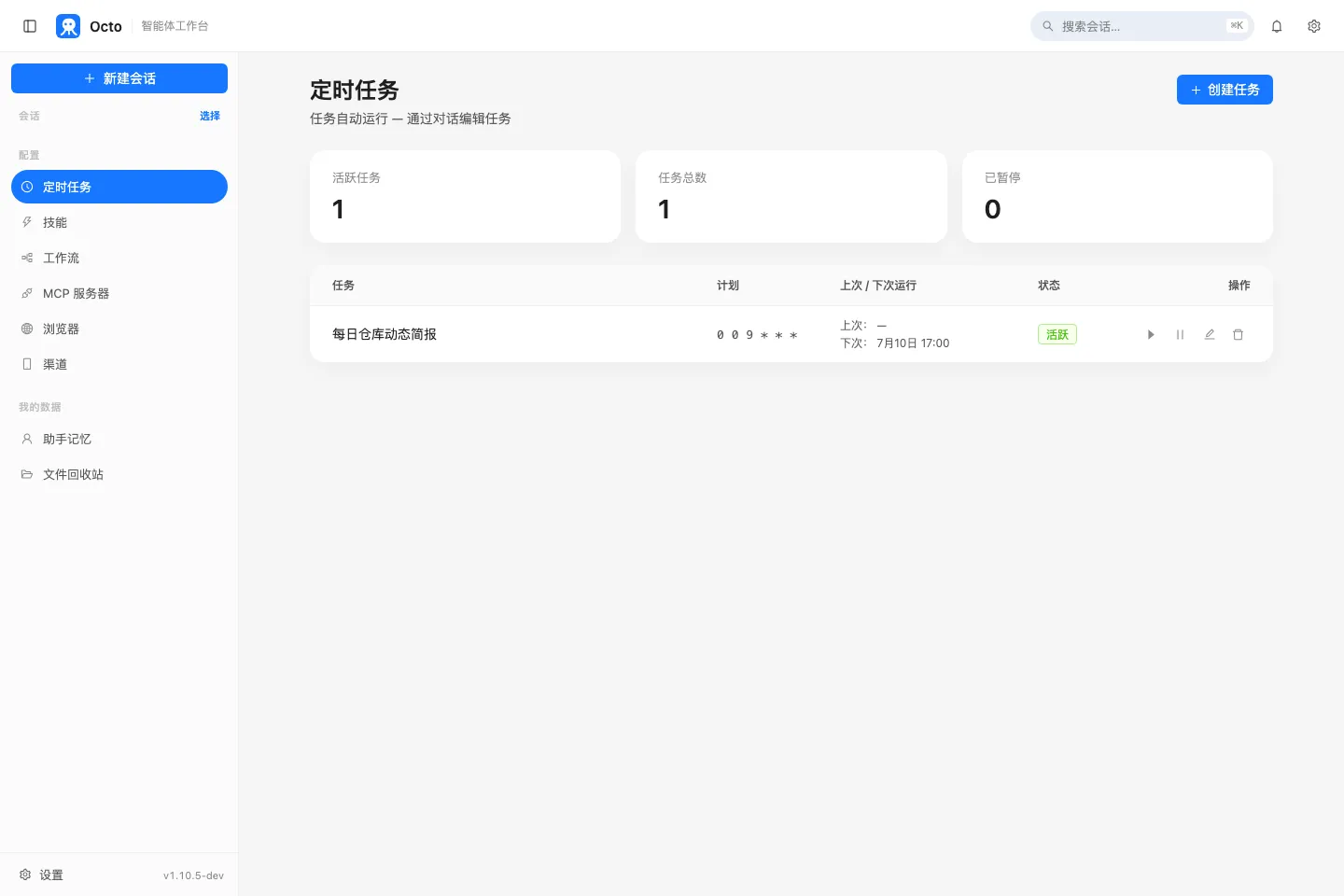
Task: Open the notifications bell
Action: (1277, 26)
